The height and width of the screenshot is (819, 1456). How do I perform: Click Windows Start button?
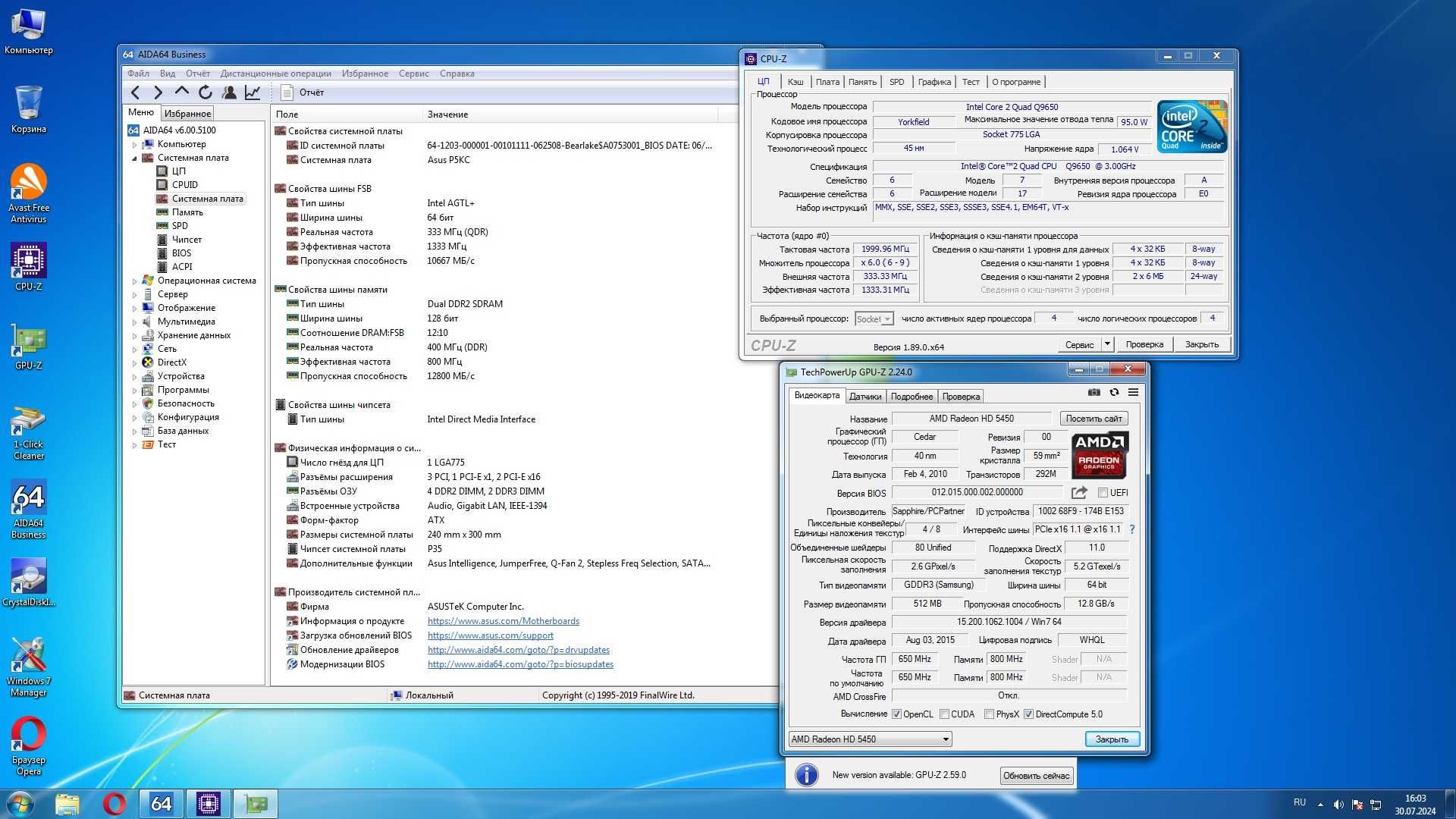tap(20, 804)
